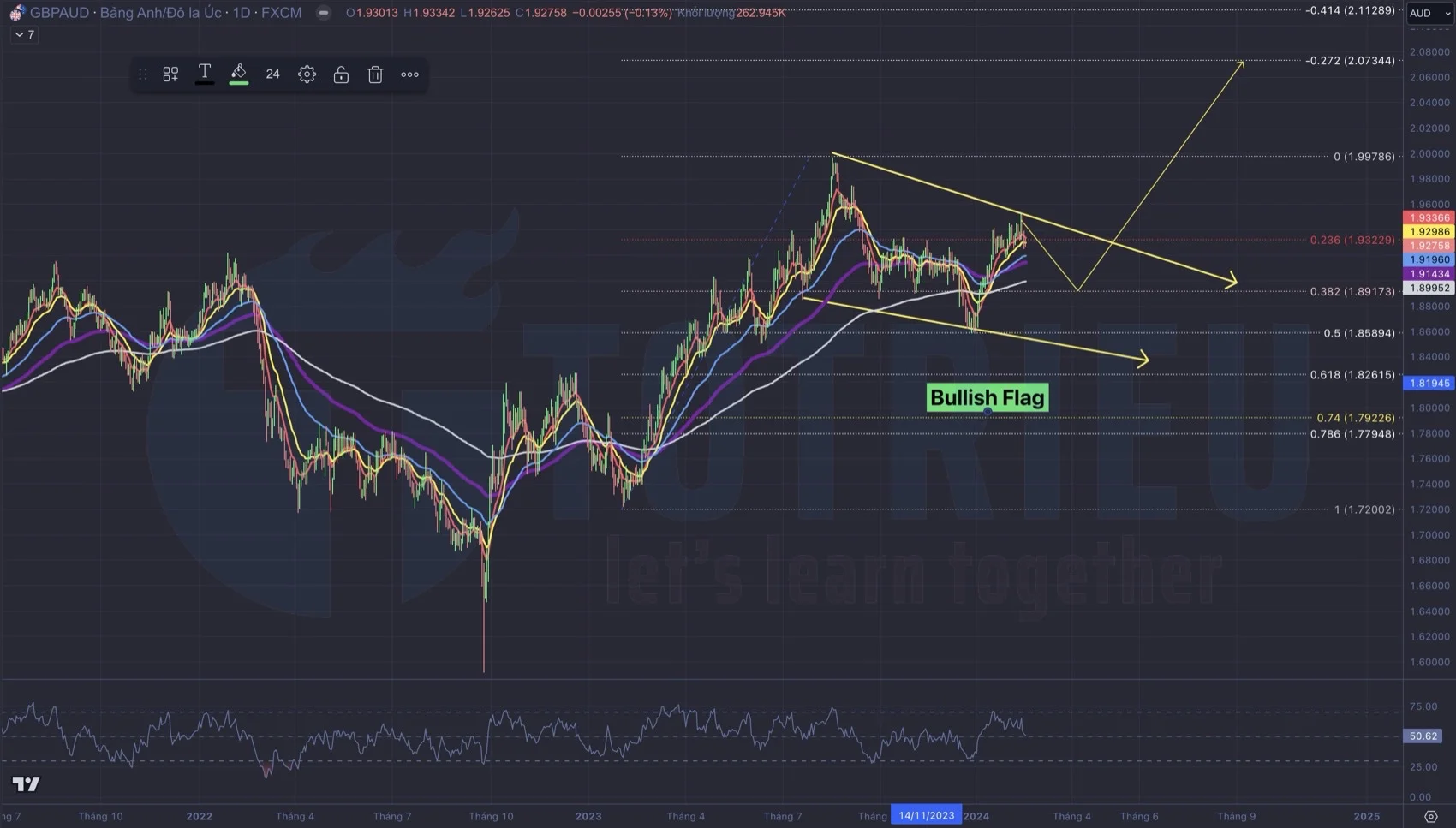Image resolution: width=1456 pixels, height=828 pixels.
Task: Select Fibonacci level 0.618 (1.82615)
Action: tap(1352, 375)
